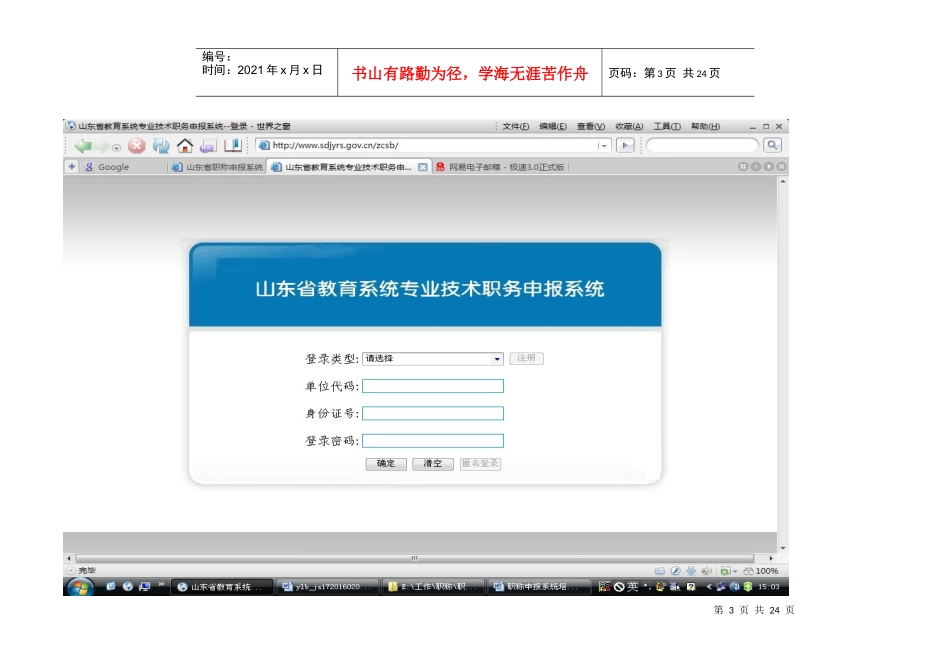Open the 帮助(H) menu
Viewport: 950px width, 672px height.
click(705, 126)
